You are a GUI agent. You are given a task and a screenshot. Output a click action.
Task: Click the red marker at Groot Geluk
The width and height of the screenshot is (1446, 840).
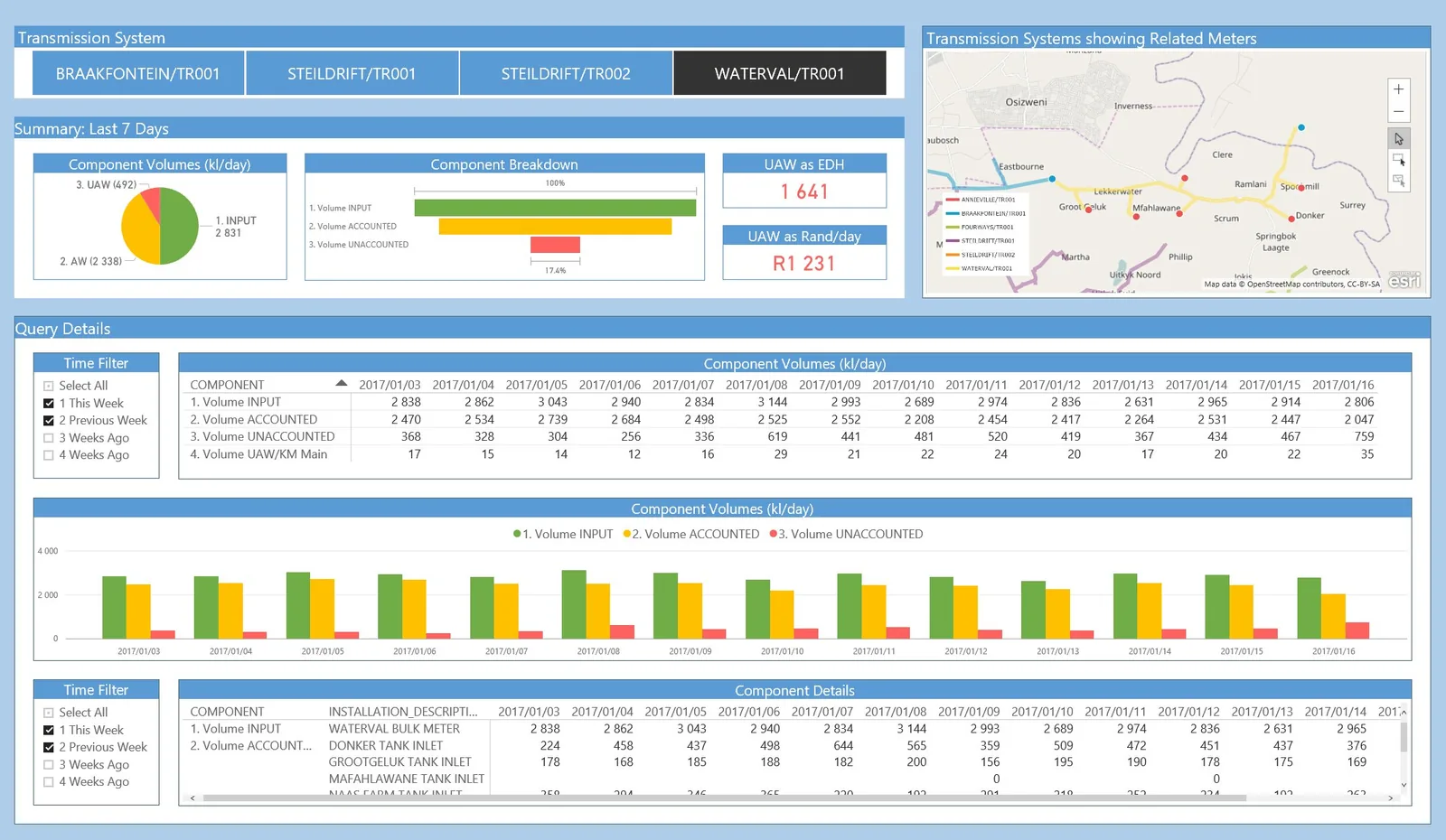click(1088, 209)
